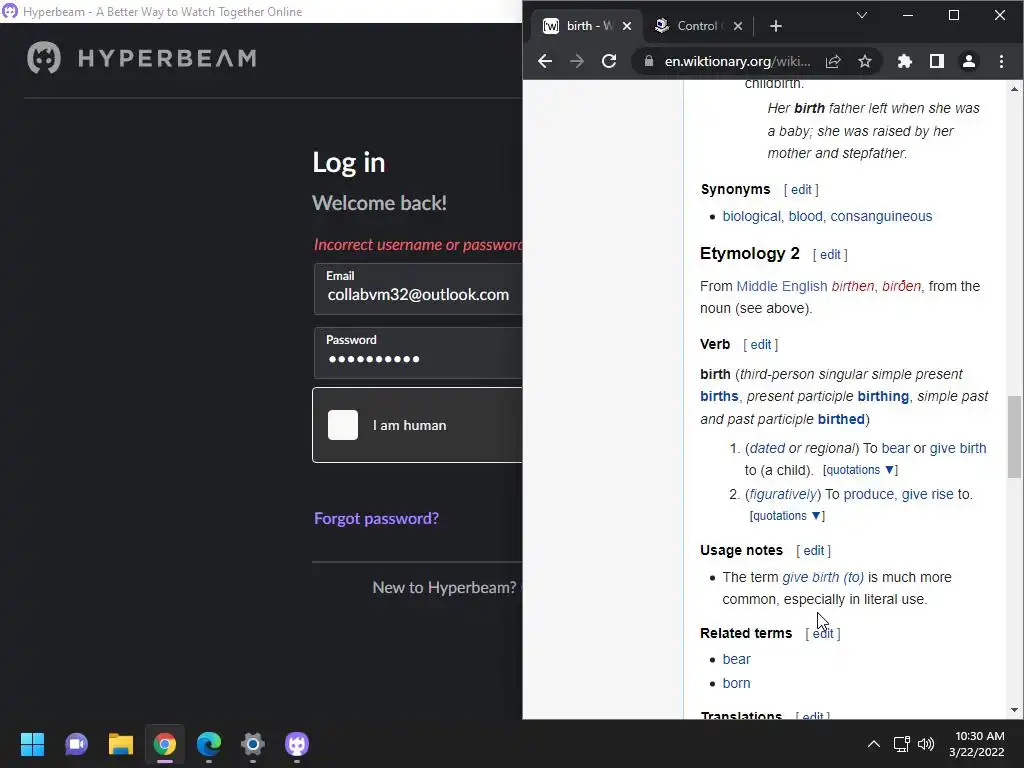Click the Password input field

[x=418, y=353]
